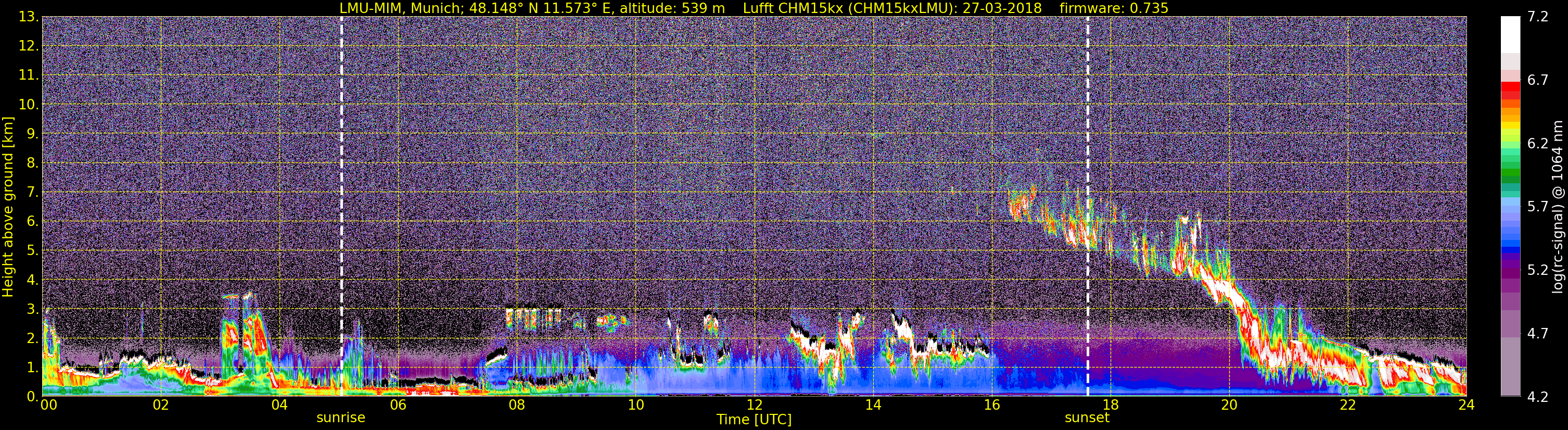Click the 'sunset' label below the time axis
This screenshot has width=1568, height=430.
pyautogui.click(x=1087, y=418)
